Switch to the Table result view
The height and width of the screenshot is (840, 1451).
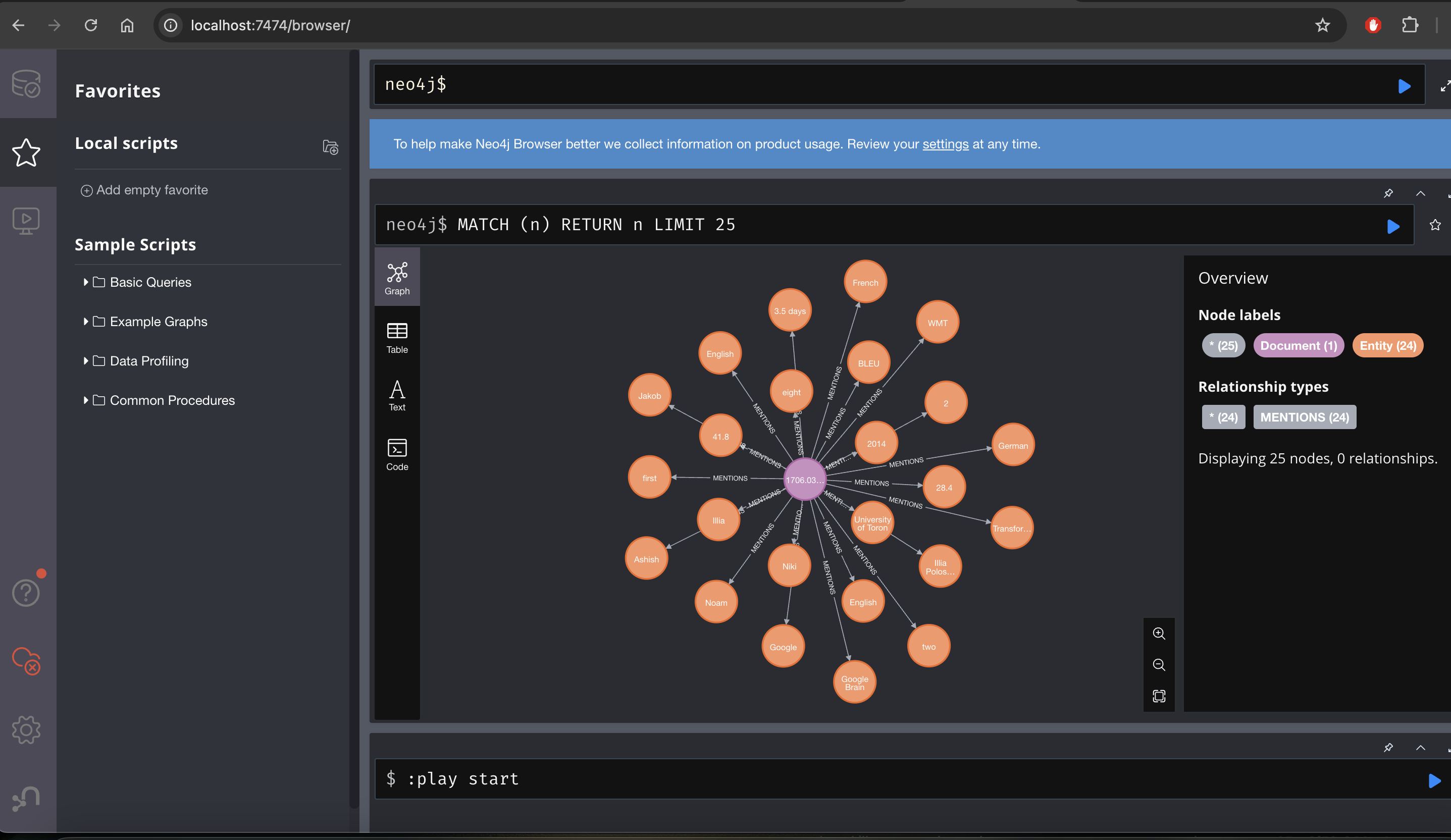click(x=397, y=337)
